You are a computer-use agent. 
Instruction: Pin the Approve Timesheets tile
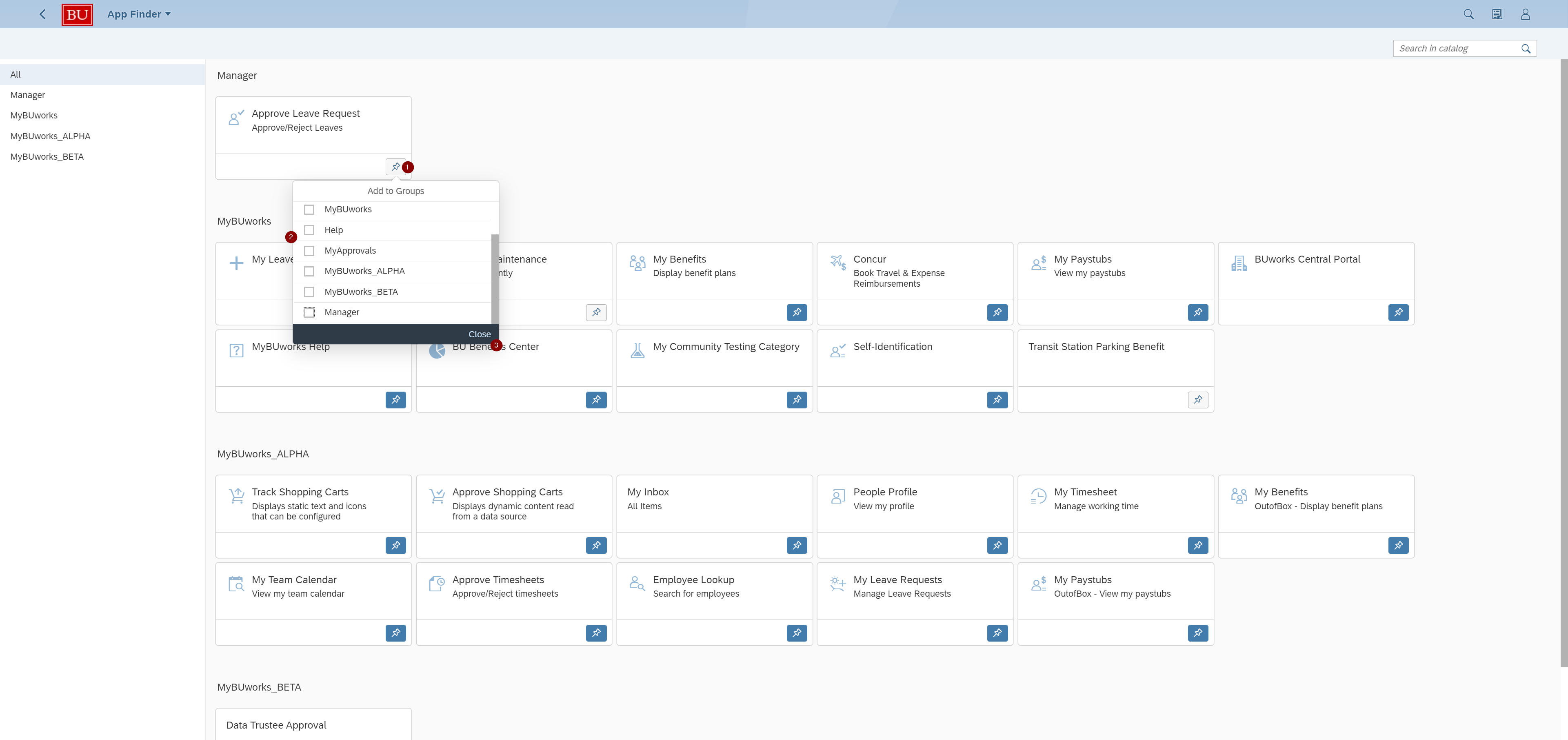tap(596, 633)
